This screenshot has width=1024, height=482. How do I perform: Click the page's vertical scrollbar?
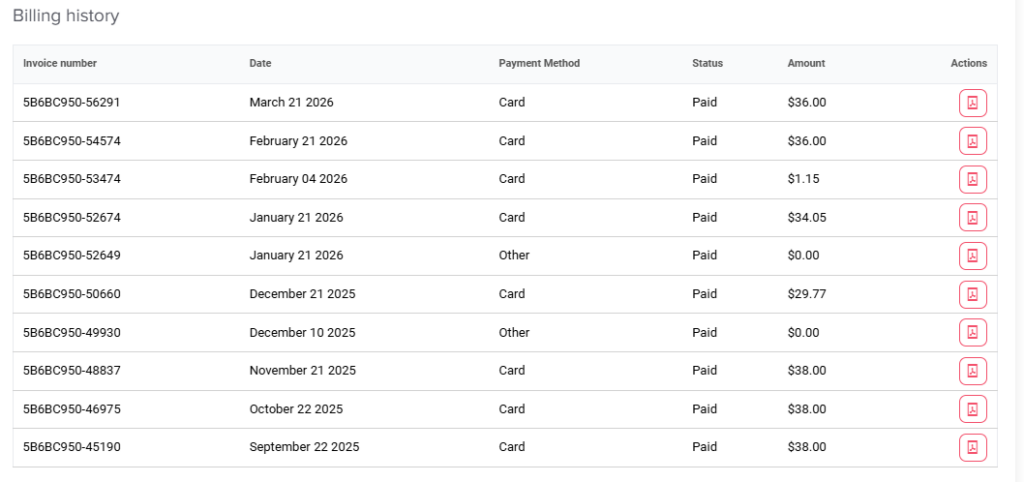point(1017,240)
